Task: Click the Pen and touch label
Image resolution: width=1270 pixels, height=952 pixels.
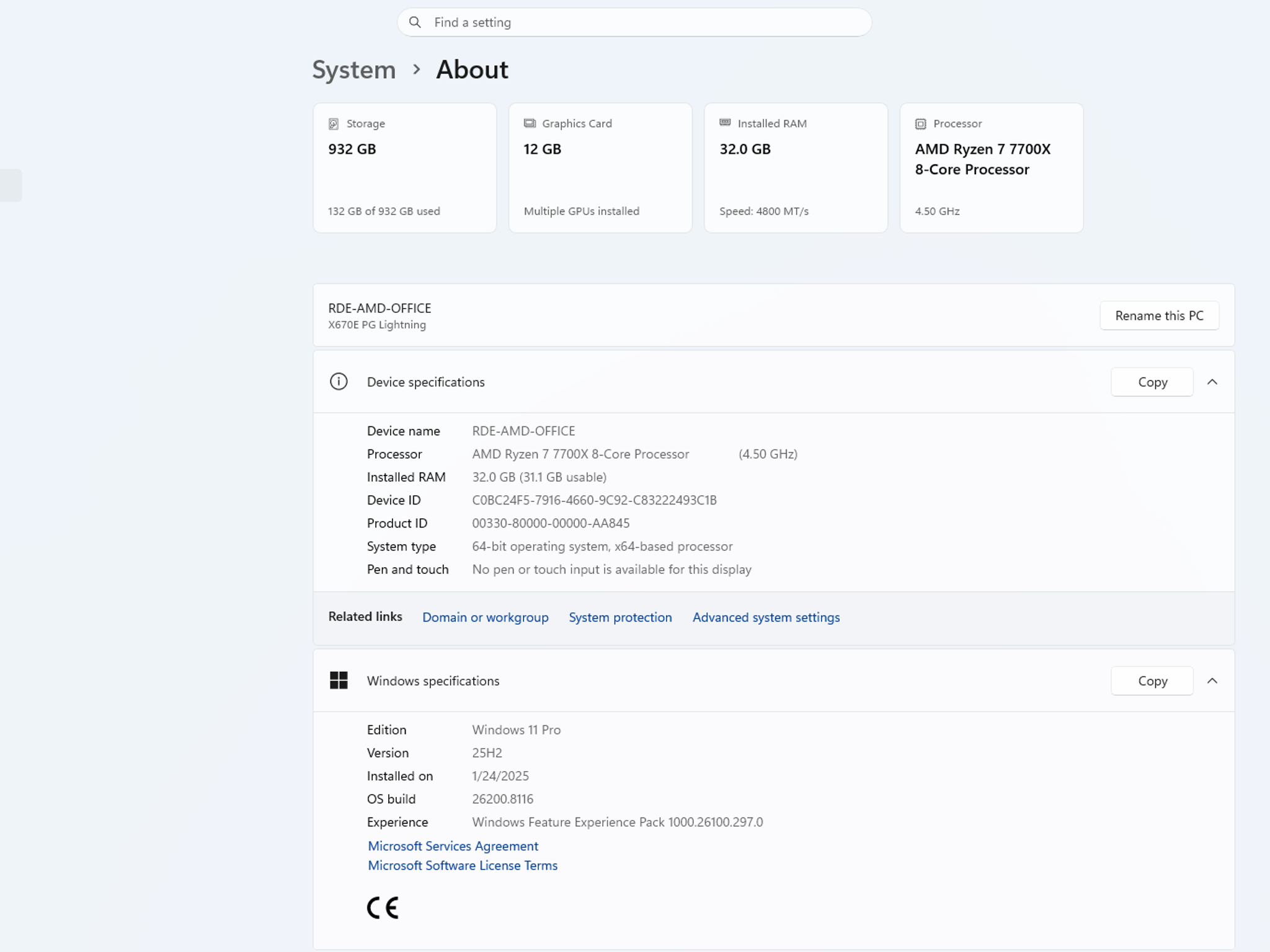Action: (x=407, y=569)
